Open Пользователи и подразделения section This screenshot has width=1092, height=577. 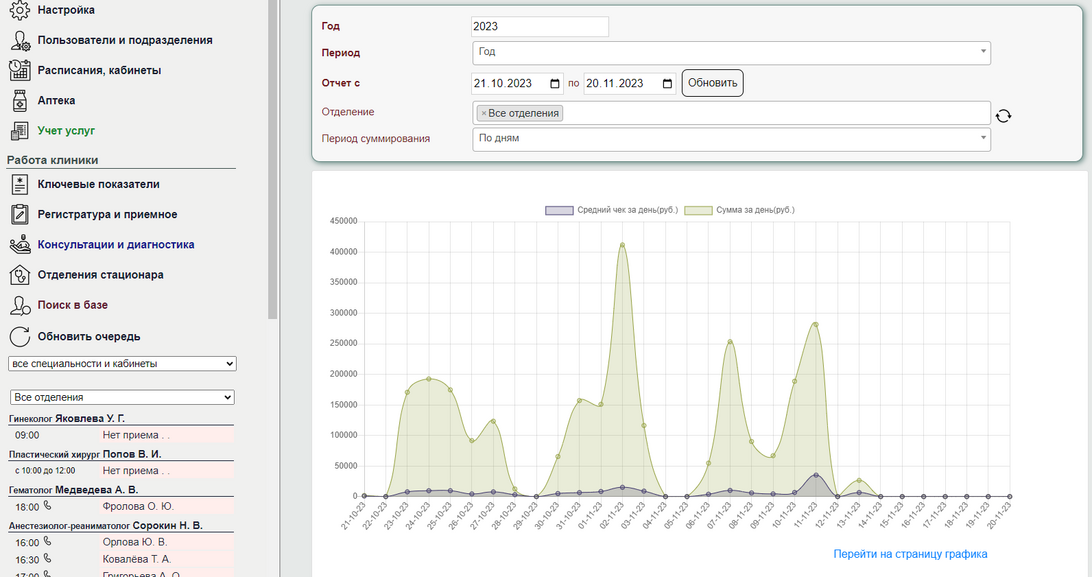click(x=125, y=40)
